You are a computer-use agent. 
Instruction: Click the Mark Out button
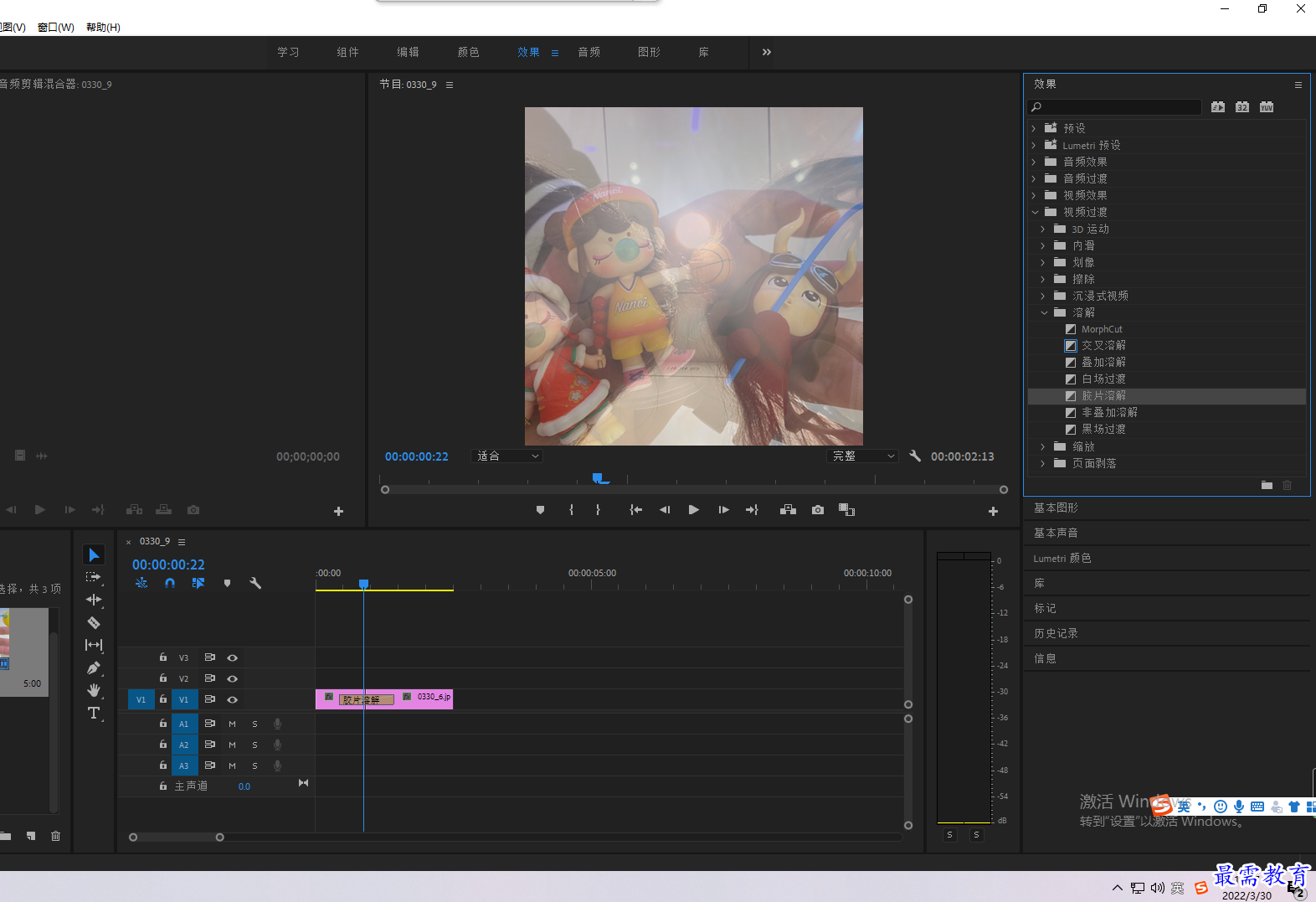(598, 510)
